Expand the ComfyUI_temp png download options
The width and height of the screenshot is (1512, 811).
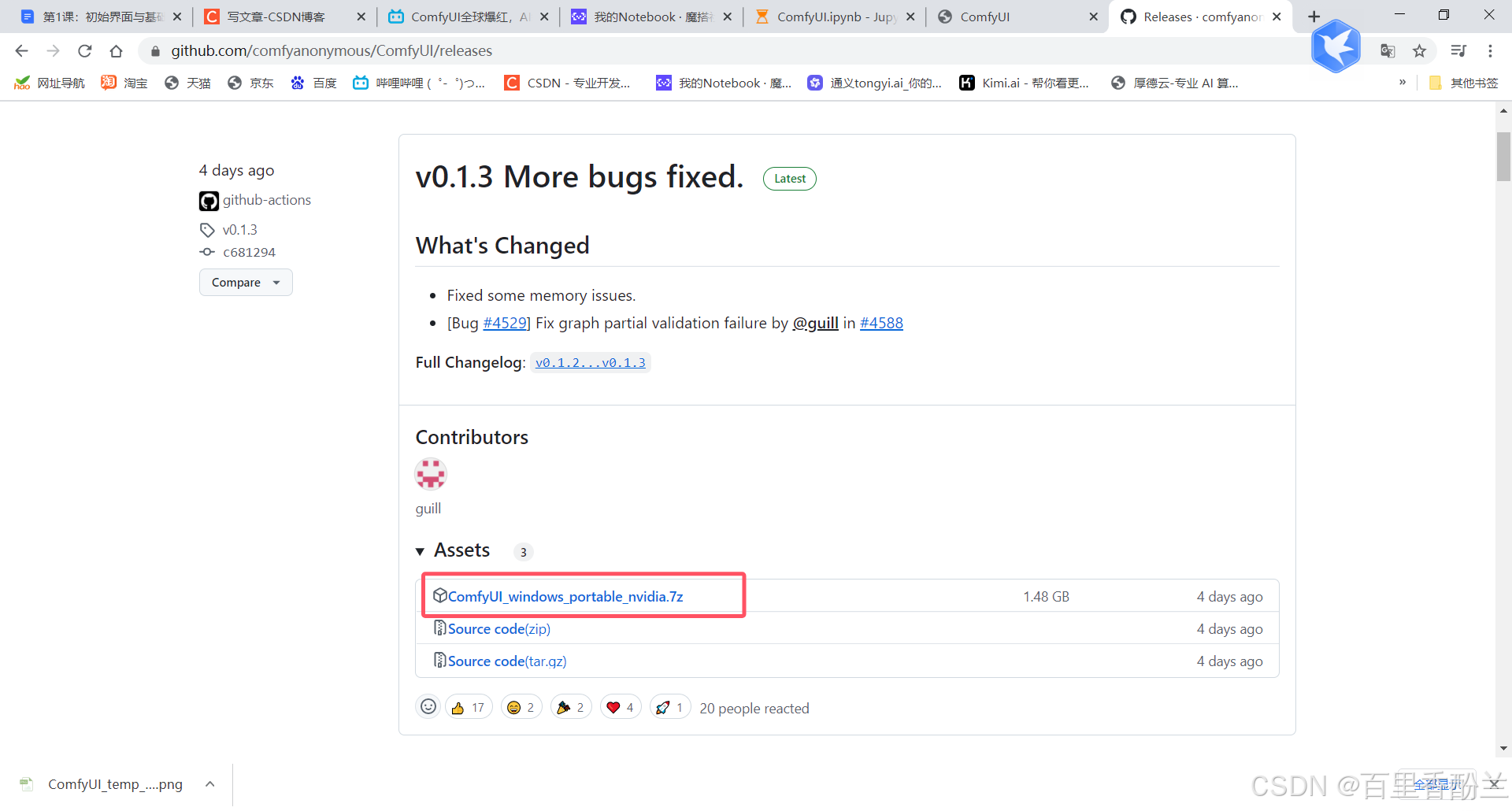tap(210, 784)
